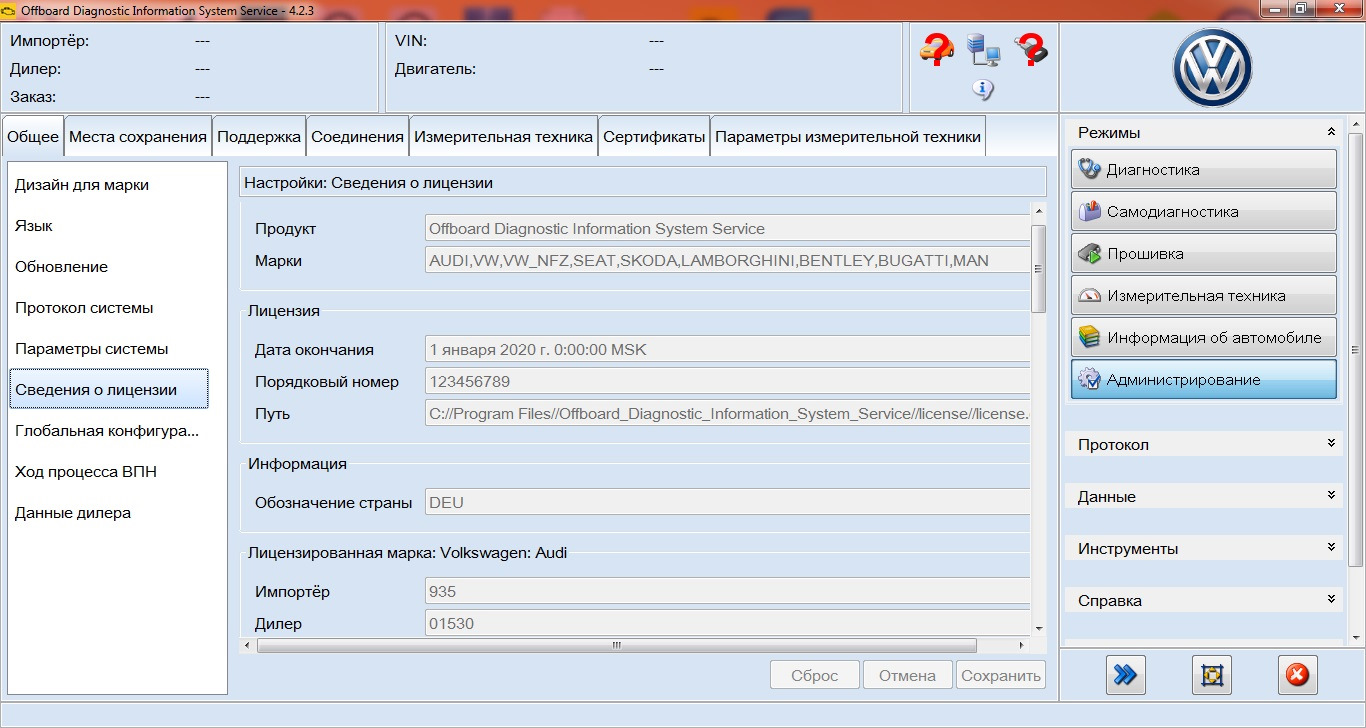Open Измерительная техника mode button in Режимы

[1204, 296]
